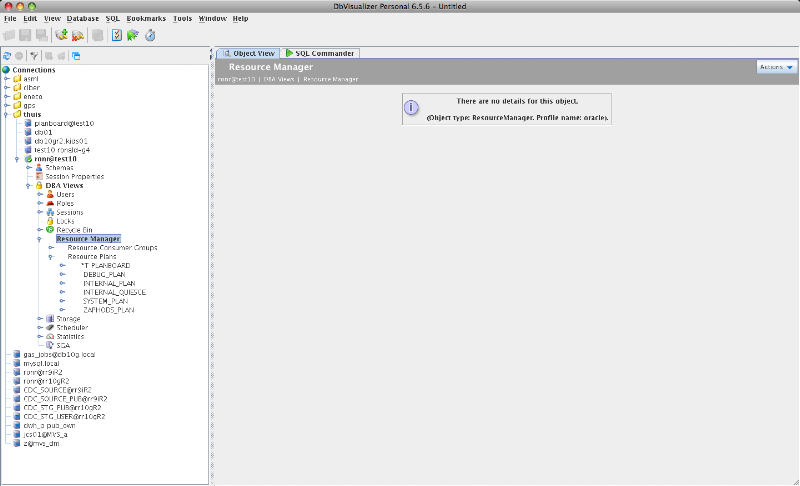Screen dimensions: 800x486
Task: Collapse the Resource Plans tree node
Action: 51,257
